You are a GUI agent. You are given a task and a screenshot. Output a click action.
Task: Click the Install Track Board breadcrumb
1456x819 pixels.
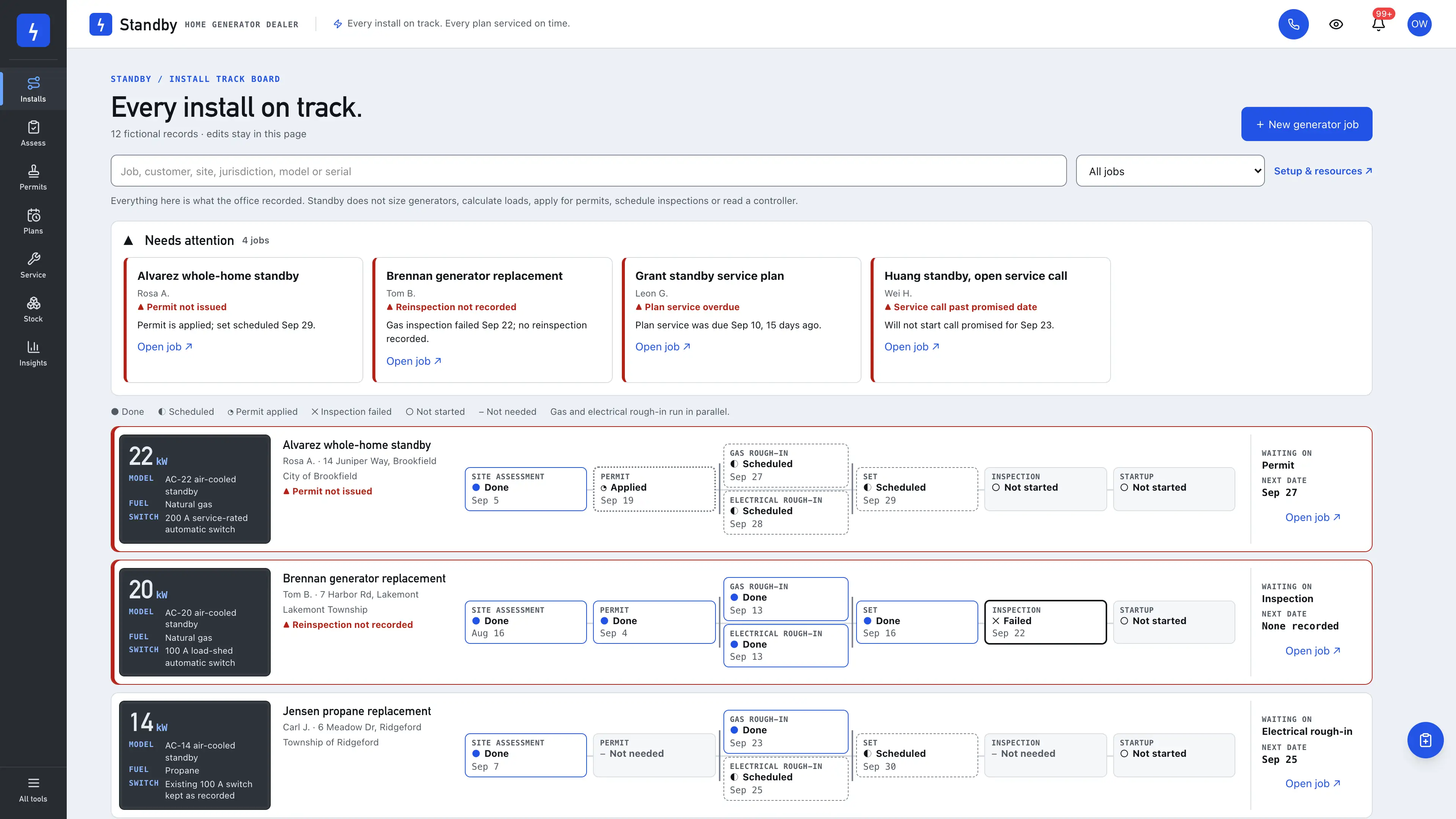(x=224, y=79)
